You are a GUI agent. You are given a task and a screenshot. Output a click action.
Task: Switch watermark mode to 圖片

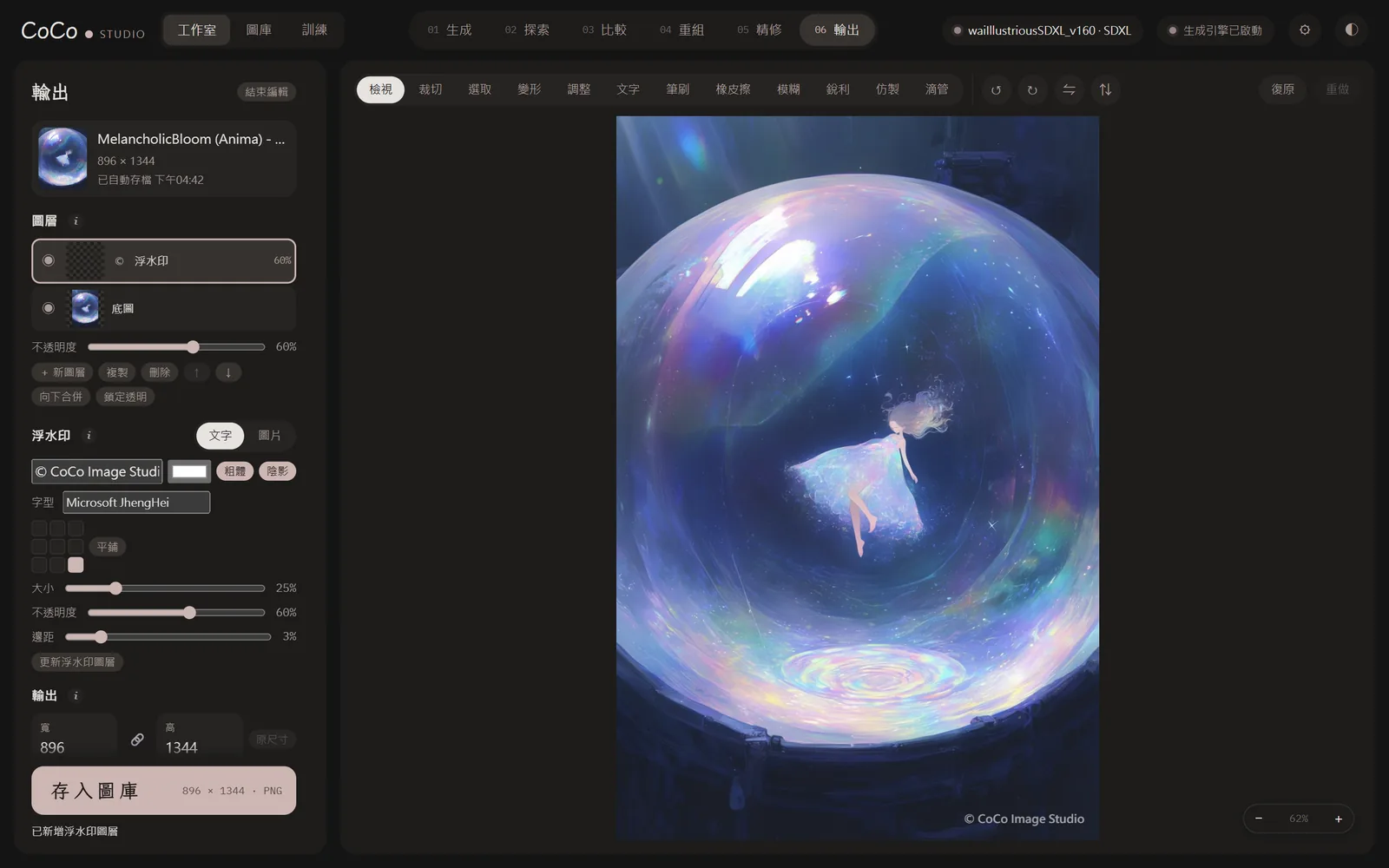[270, 436]
